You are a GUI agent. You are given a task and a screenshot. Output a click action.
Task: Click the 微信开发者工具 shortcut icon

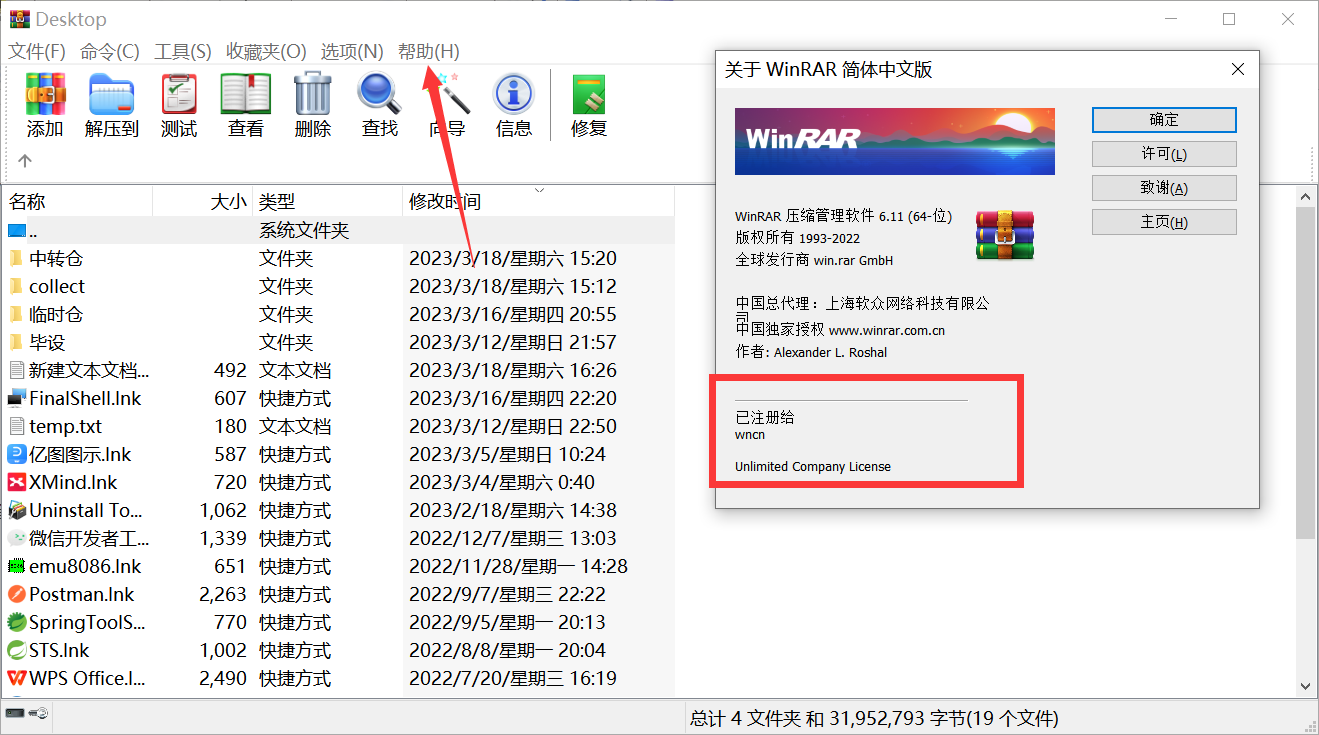pos(16,538)
